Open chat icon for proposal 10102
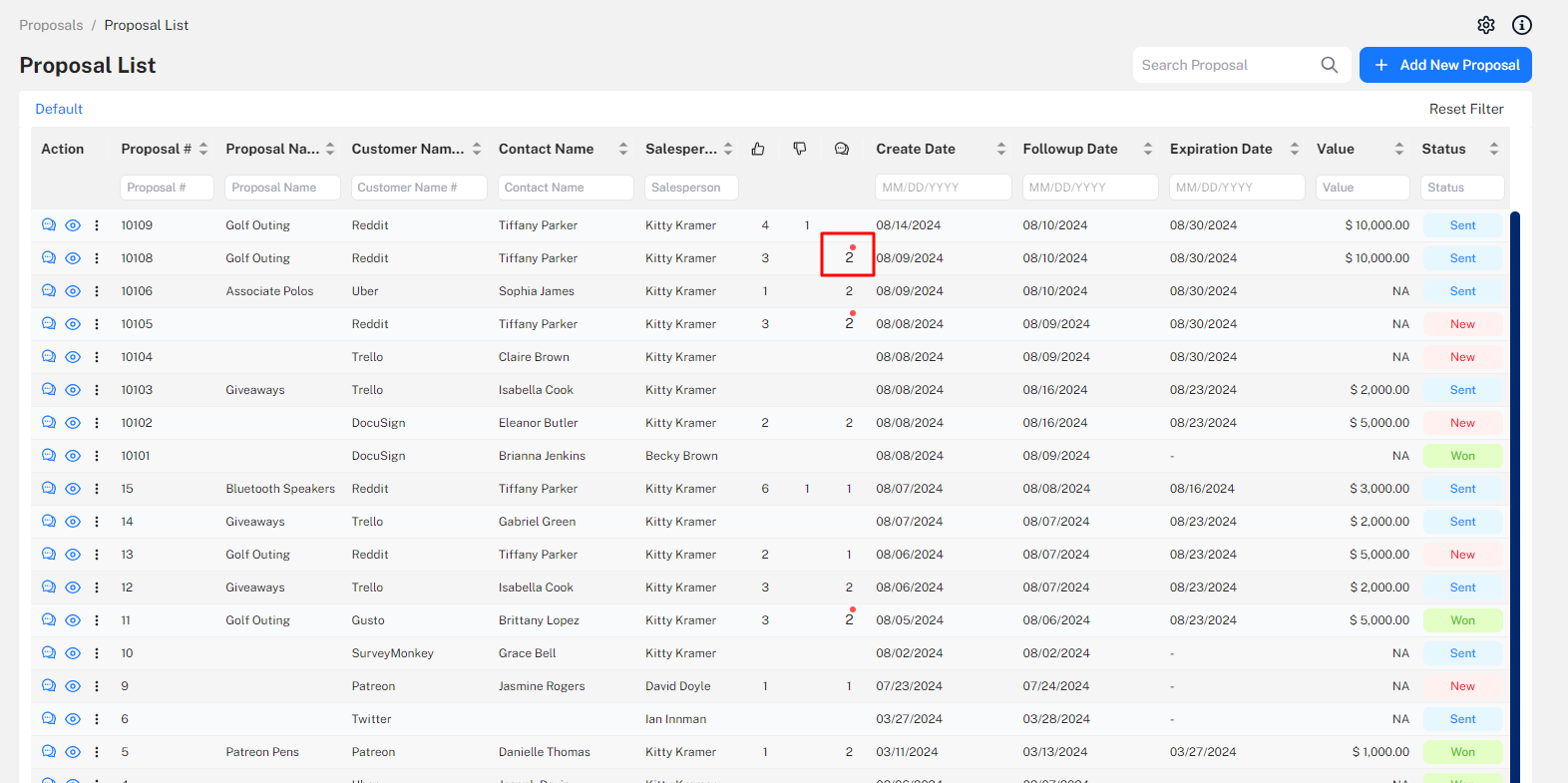1568x783 pixels. [49, 423]
